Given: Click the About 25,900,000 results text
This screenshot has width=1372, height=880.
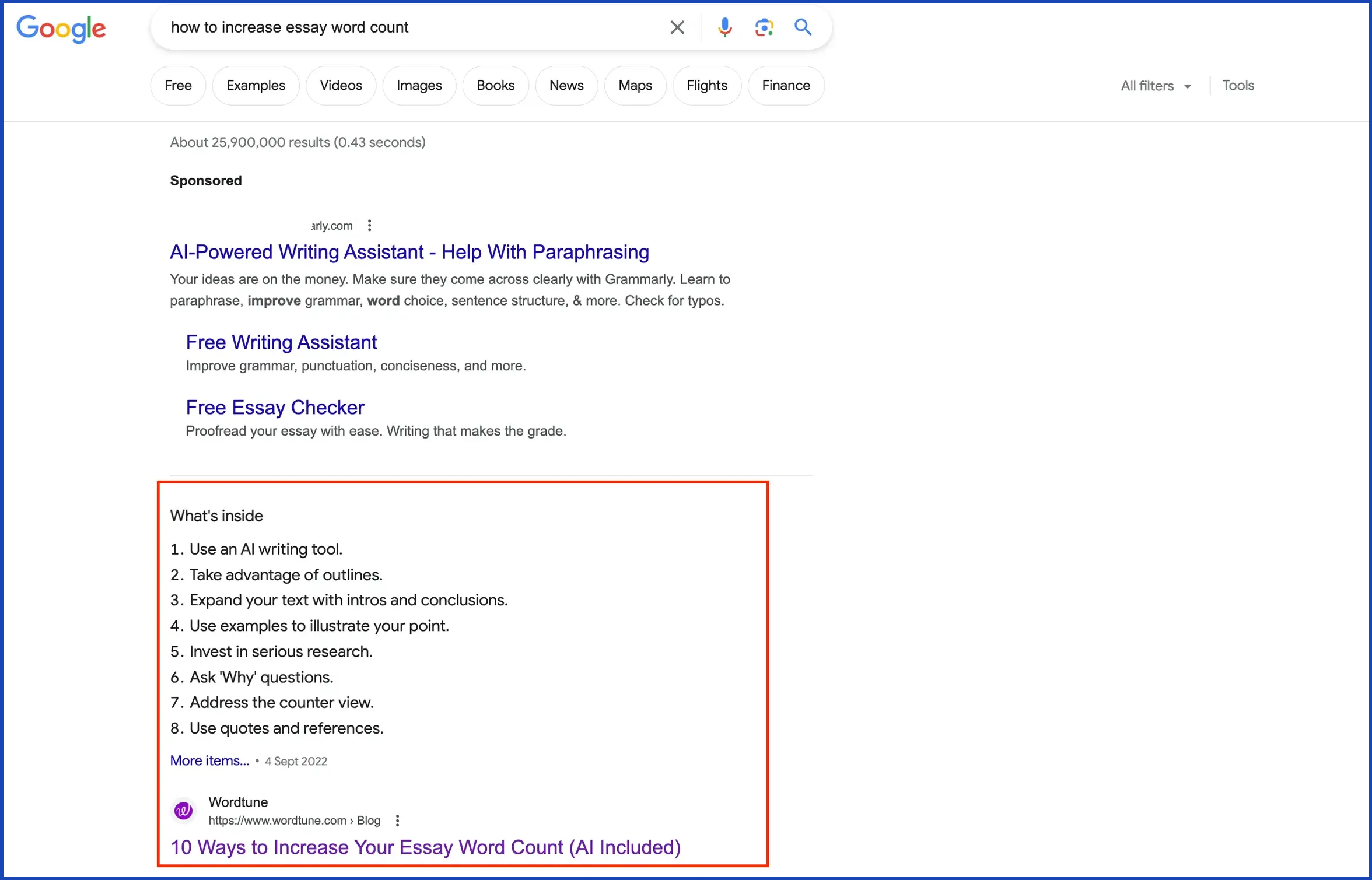Looking at the screenshot, I should tap(297, 142).
